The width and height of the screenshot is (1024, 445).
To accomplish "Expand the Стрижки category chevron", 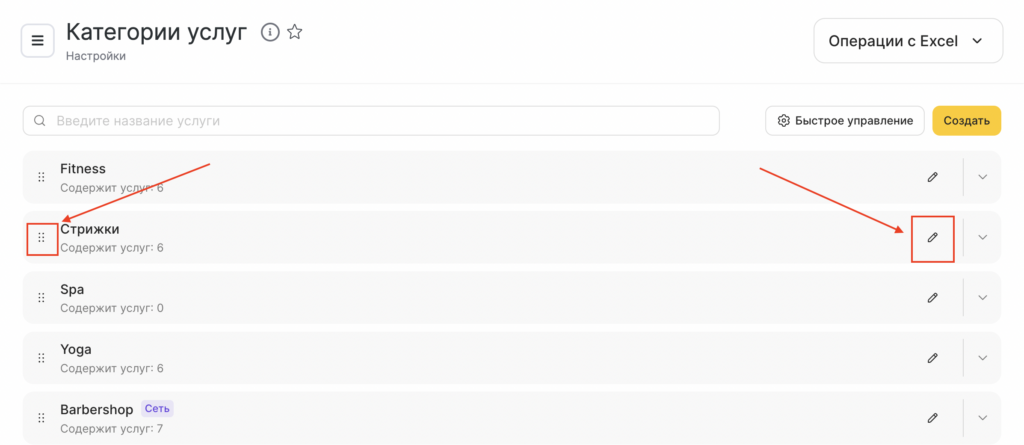I will (x=982, y=237).
